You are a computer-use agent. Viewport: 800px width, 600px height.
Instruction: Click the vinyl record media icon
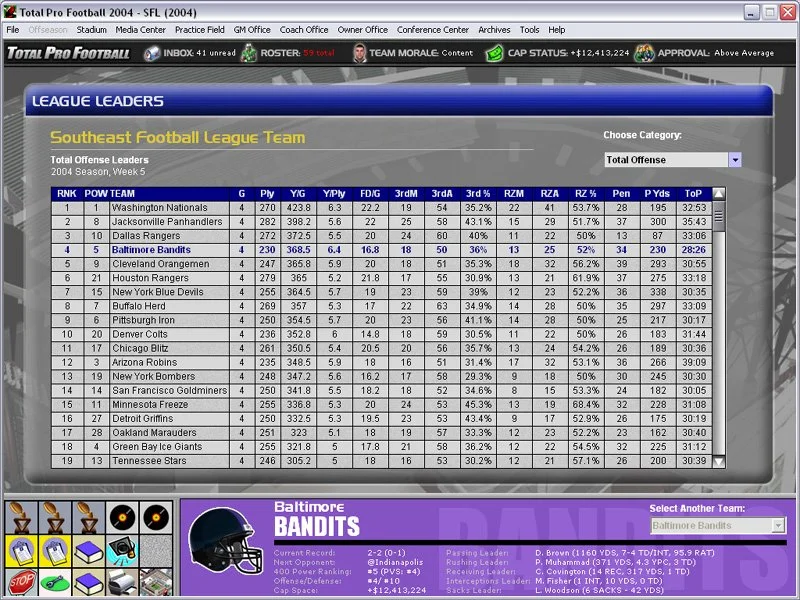coord(123,516)
